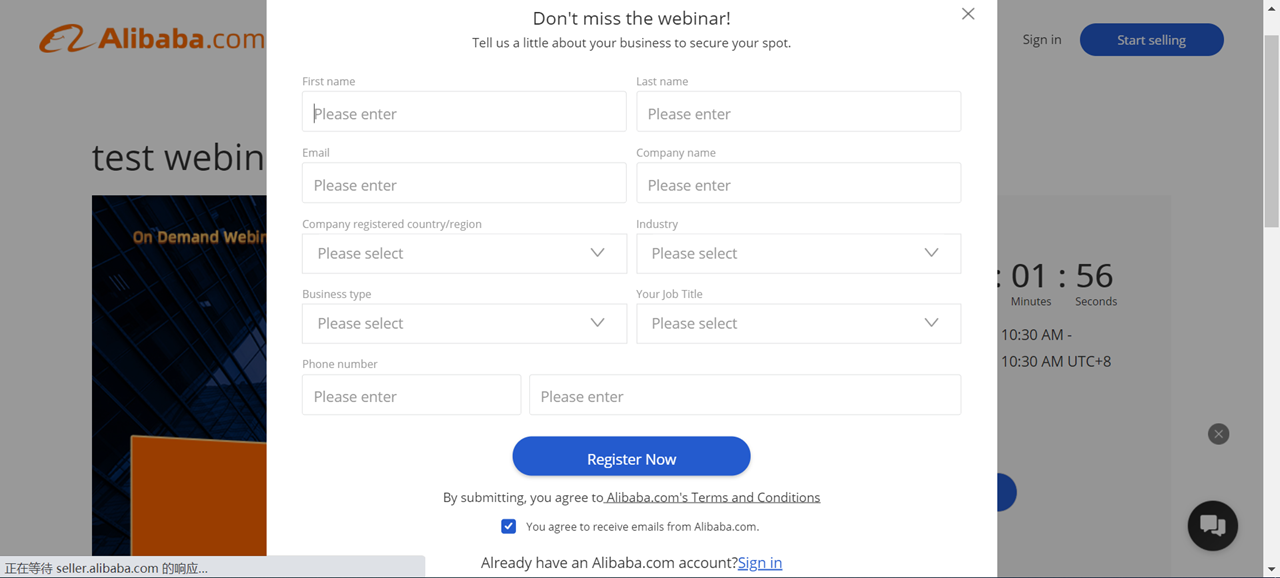Image resolution: width=1280 pixels, height=578 pixels.
Task: Click the Company name field
Action: 798,183
